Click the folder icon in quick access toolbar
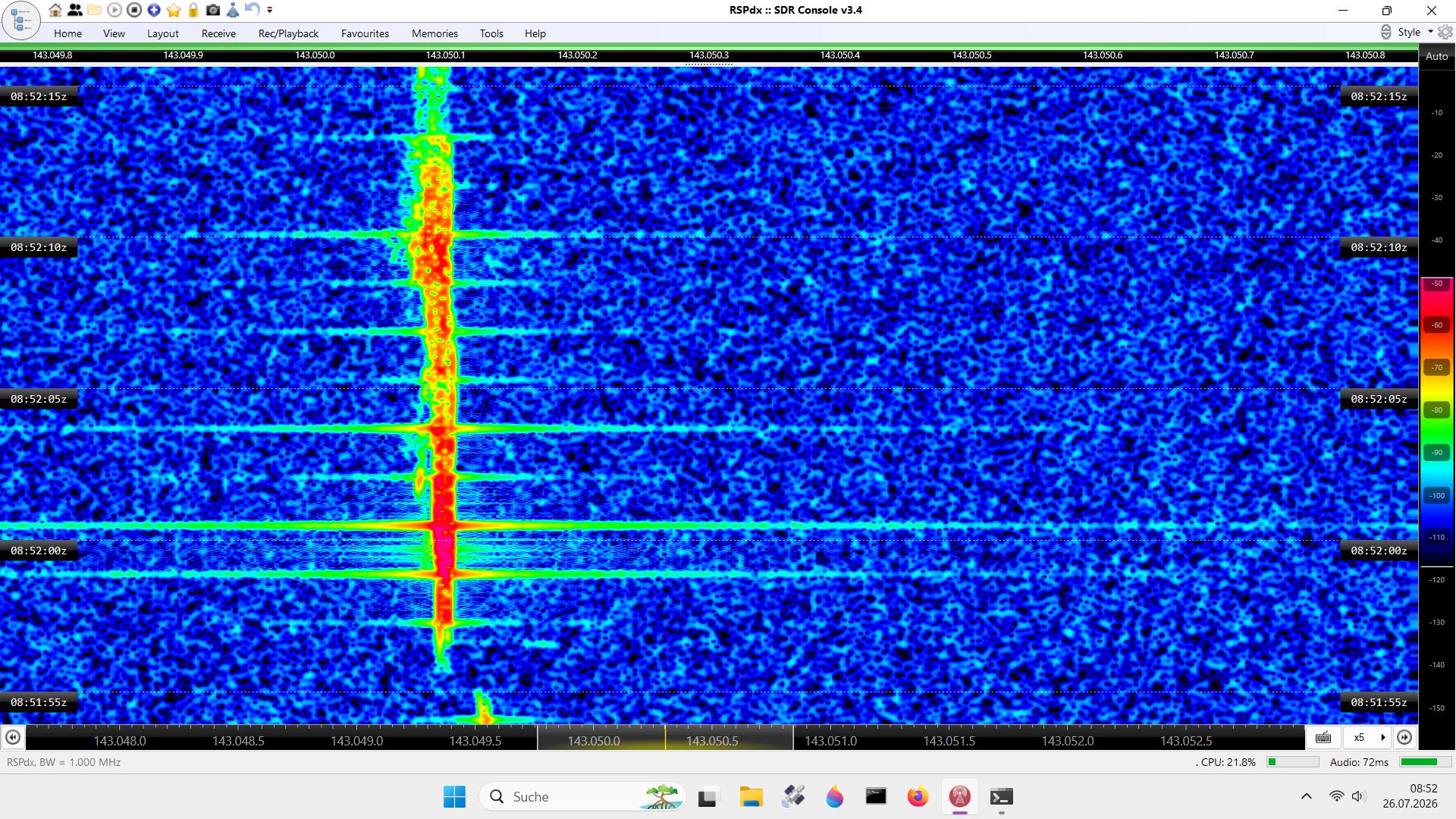1456x819 pixels. click(x=95, y=10)
